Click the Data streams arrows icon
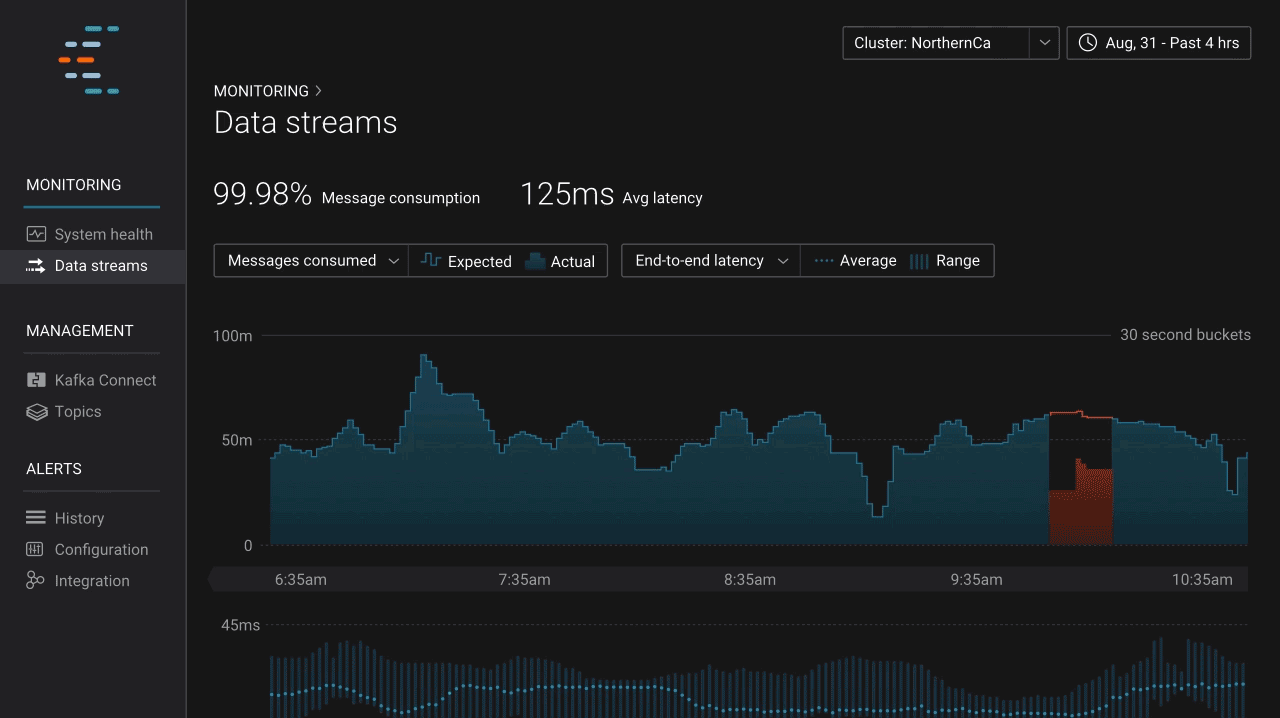Screen dimensions: 1280x718 [36, 266]
